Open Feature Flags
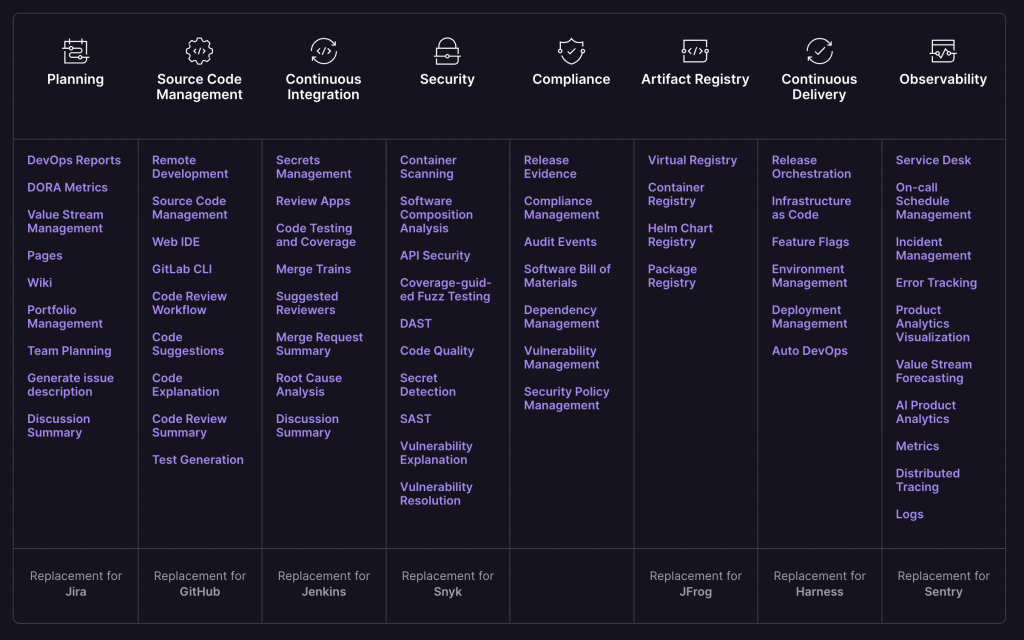The height and width of the screenshot is (640, 1024). tap(810, 242)
